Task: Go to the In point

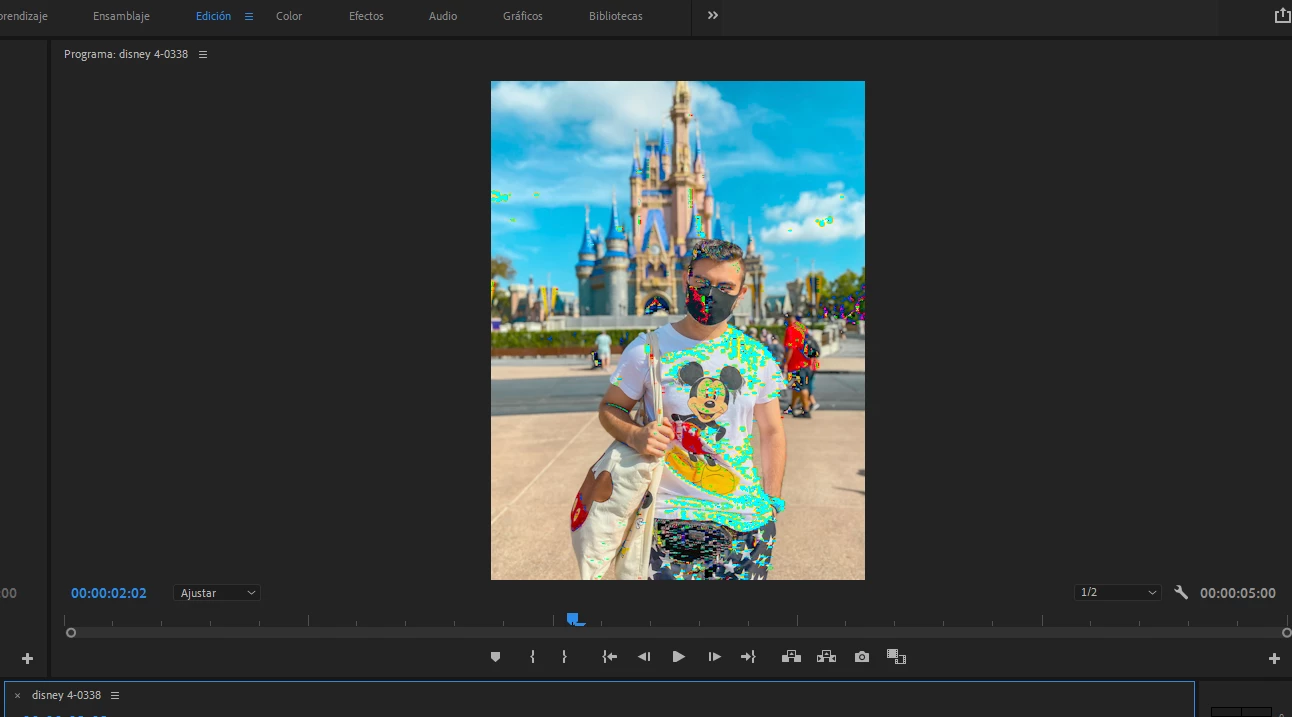Action: 609,657
